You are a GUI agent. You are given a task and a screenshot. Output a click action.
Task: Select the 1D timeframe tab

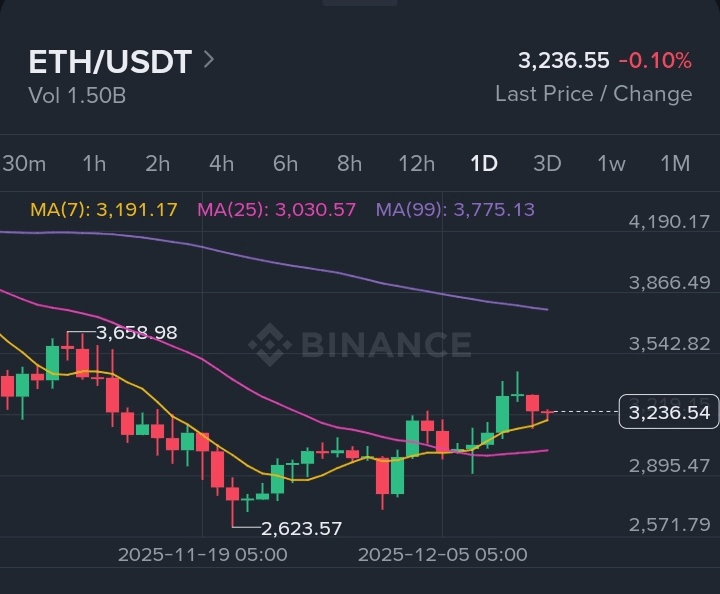[x=484, y=163]
